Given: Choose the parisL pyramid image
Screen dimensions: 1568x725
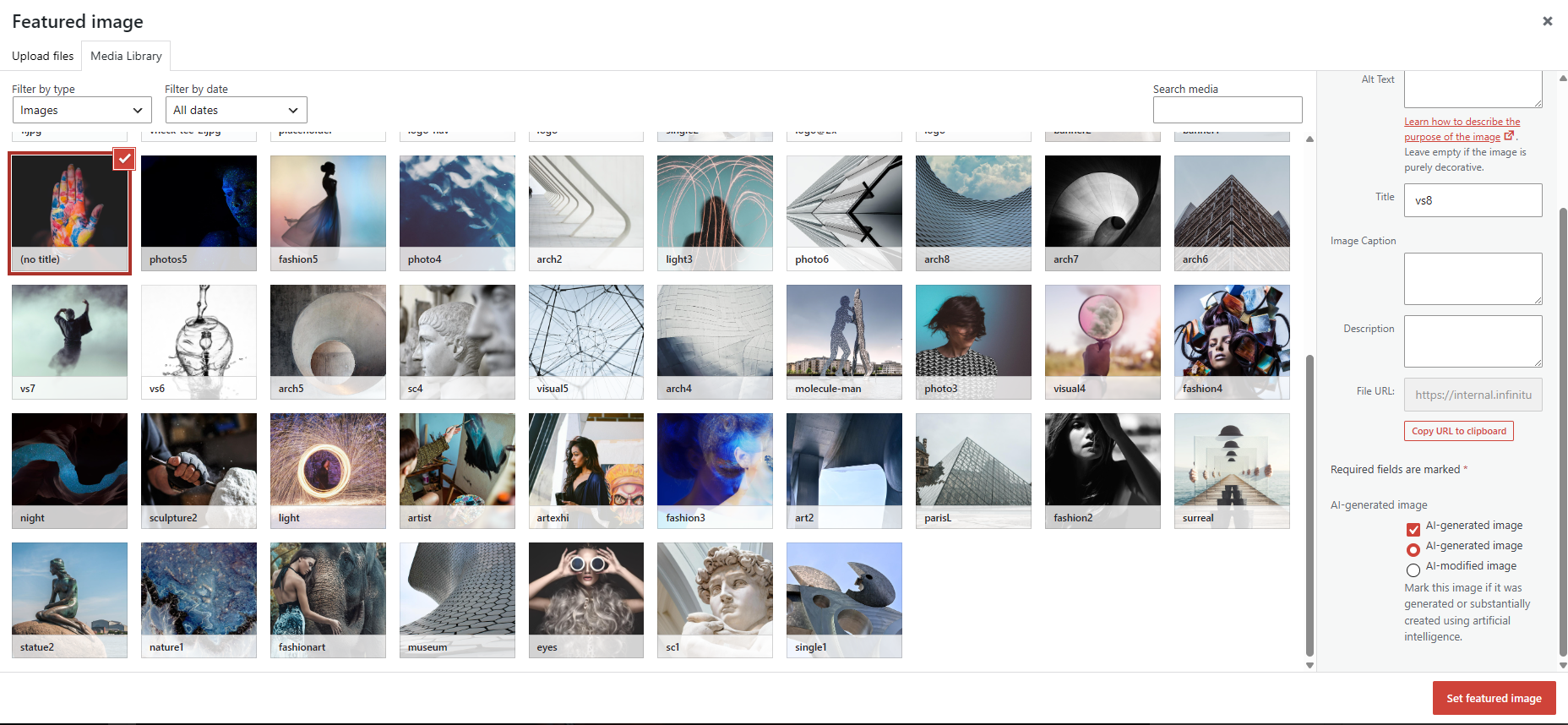Looking at the screenshot, I should [973, 471].
